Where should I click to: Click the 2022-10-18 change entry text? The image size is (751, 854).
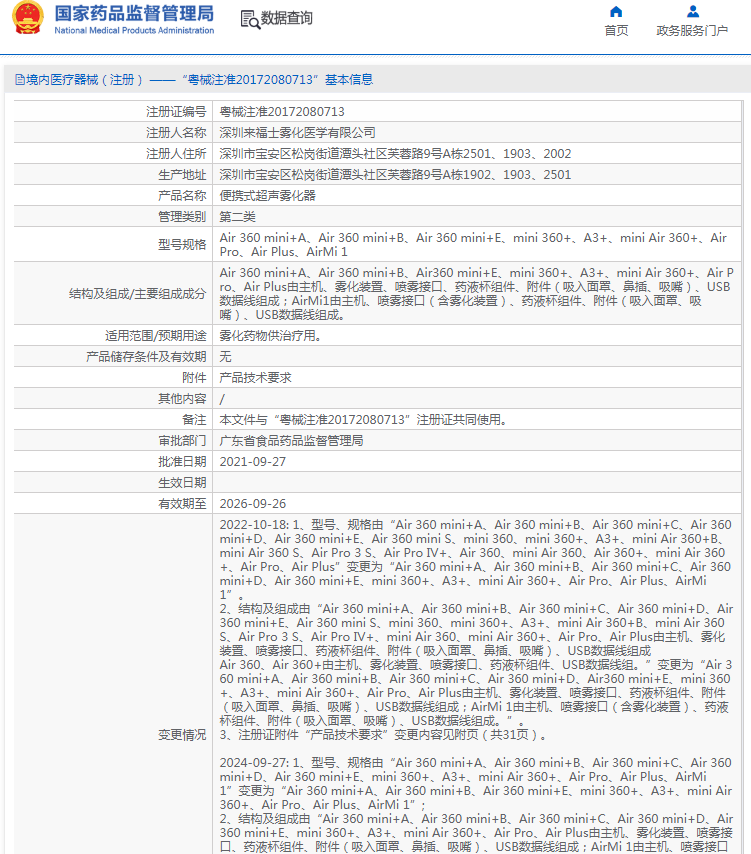(x=477, y=630)
